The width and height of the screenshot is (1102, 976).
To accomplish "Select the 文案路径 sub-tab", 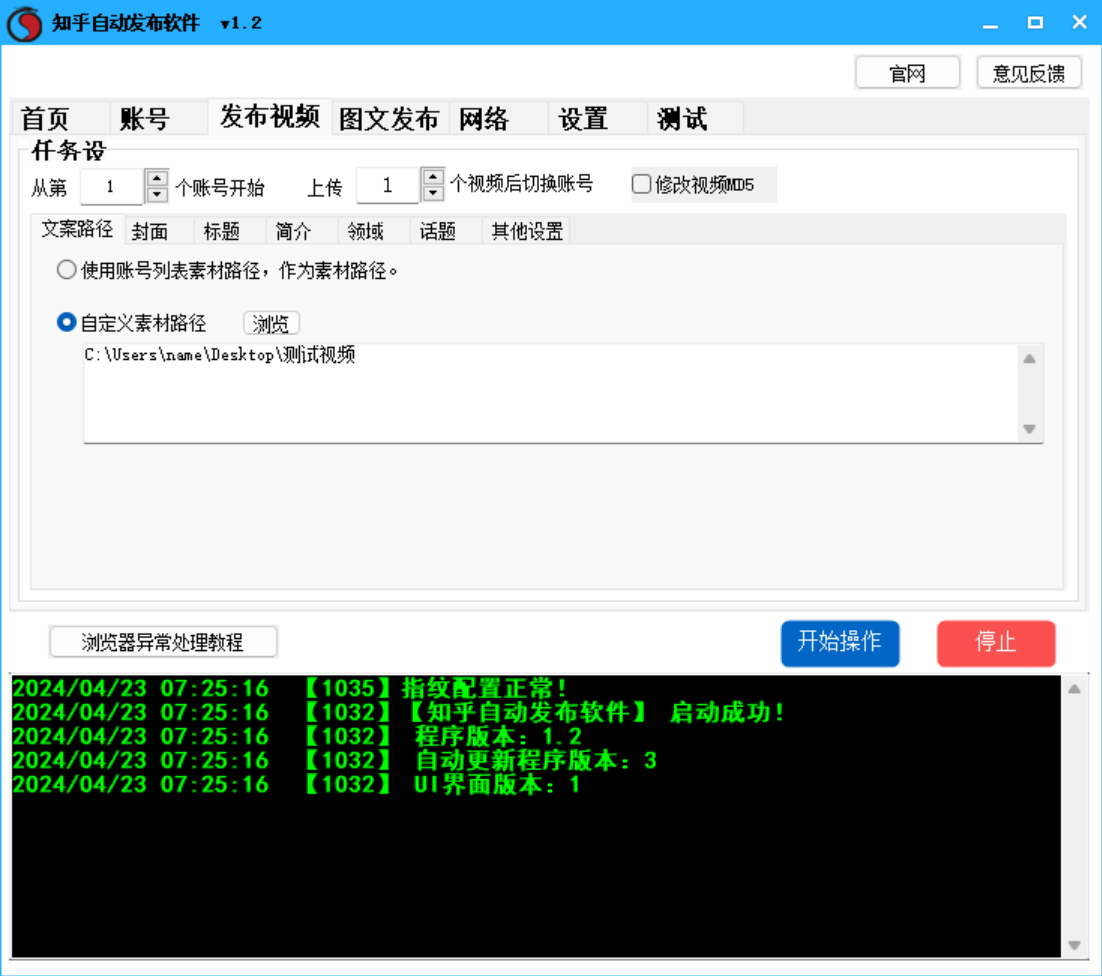I will (x=77, y=229).
